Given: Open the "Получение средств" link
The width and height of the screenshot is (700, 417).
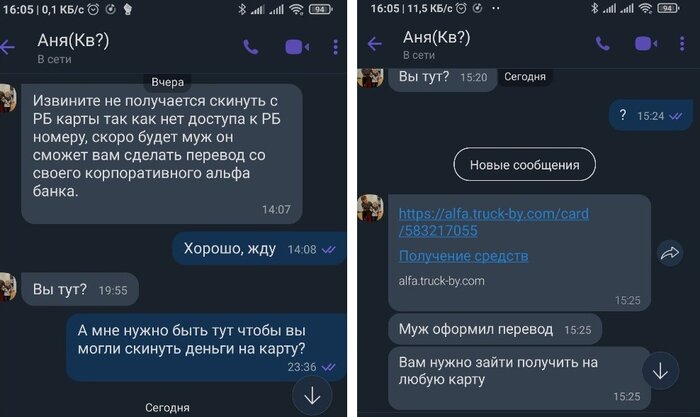Looking at the screenshot, I should pos(463,256).
